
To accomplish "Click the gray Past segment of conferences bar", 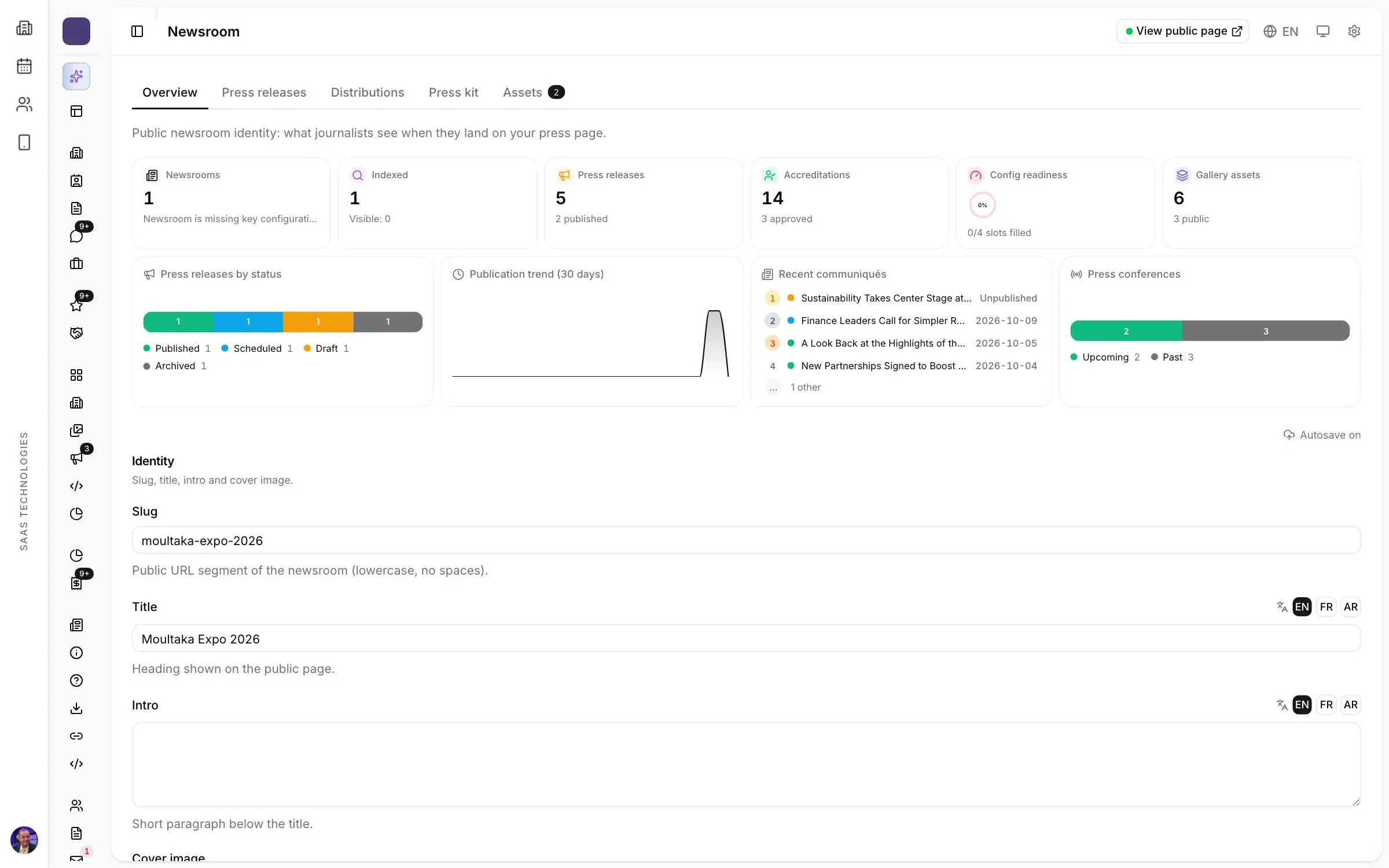I will (1266, 331).
